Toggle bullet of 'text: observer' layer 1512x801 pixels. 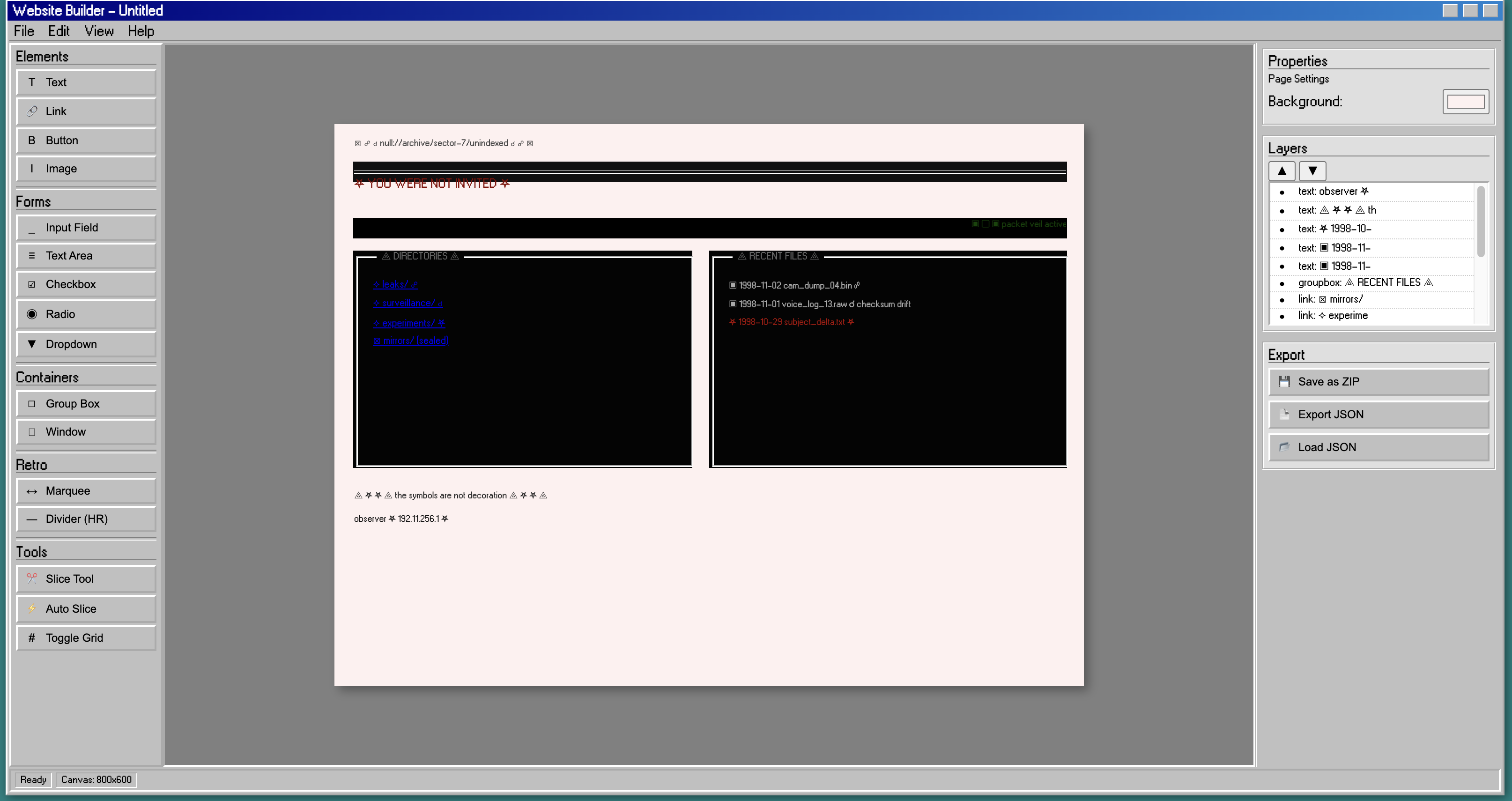coord(1282,192)
